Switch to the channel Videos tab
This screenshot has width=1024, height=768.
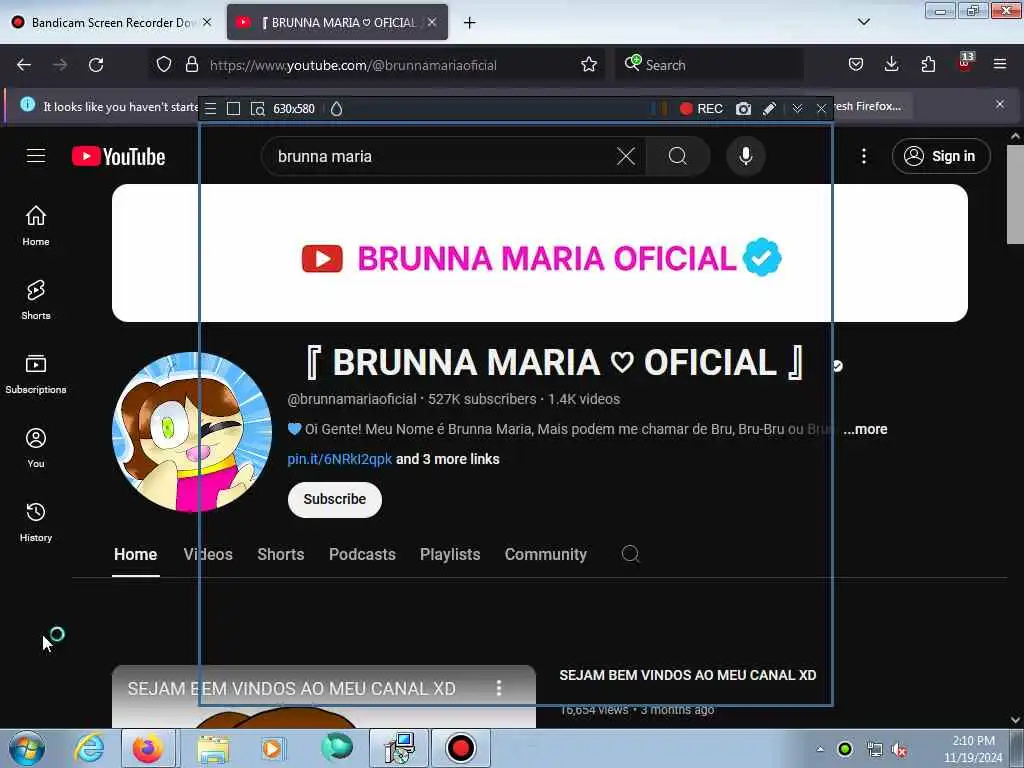tap(208, 554)
